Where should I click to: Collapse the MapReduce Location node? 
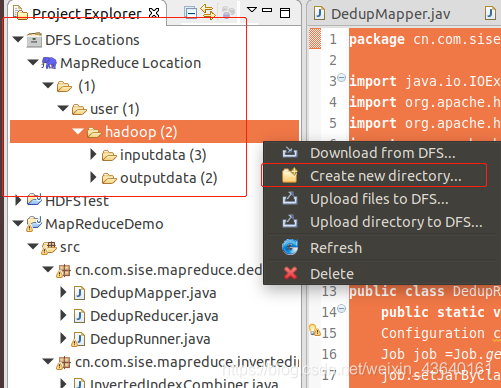[x=33, y=62]
